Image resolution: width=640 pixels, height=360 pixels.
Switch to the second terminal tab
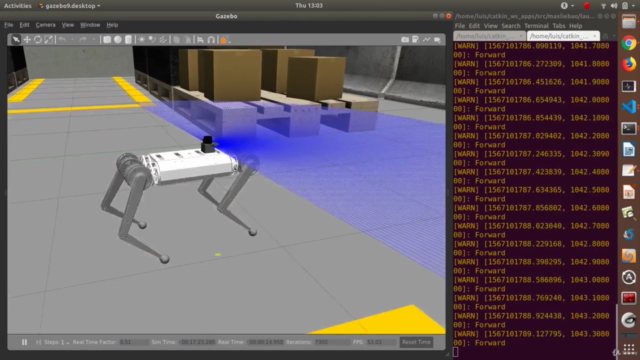point(563,36)
